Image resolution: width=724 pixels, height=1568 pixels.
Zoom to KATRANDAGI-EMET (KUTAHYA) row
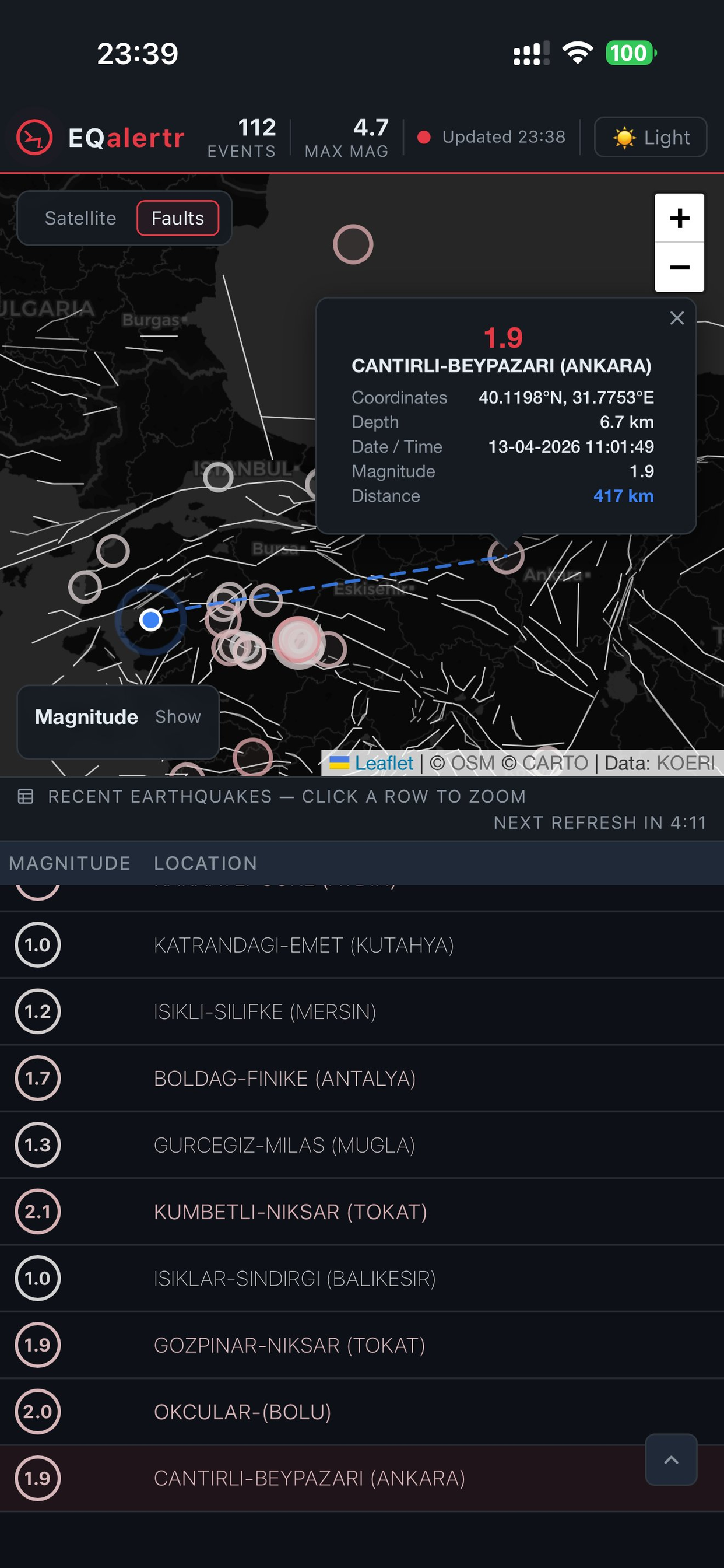click(362, 944)
